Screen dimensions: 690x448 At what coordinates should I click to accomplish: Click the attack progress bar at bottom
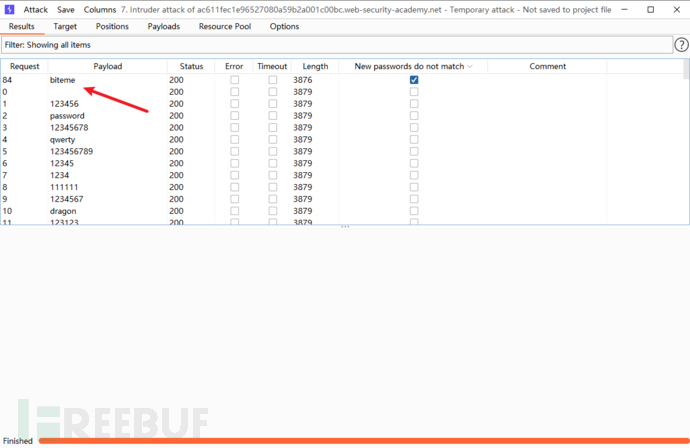(x=360, y=440)
